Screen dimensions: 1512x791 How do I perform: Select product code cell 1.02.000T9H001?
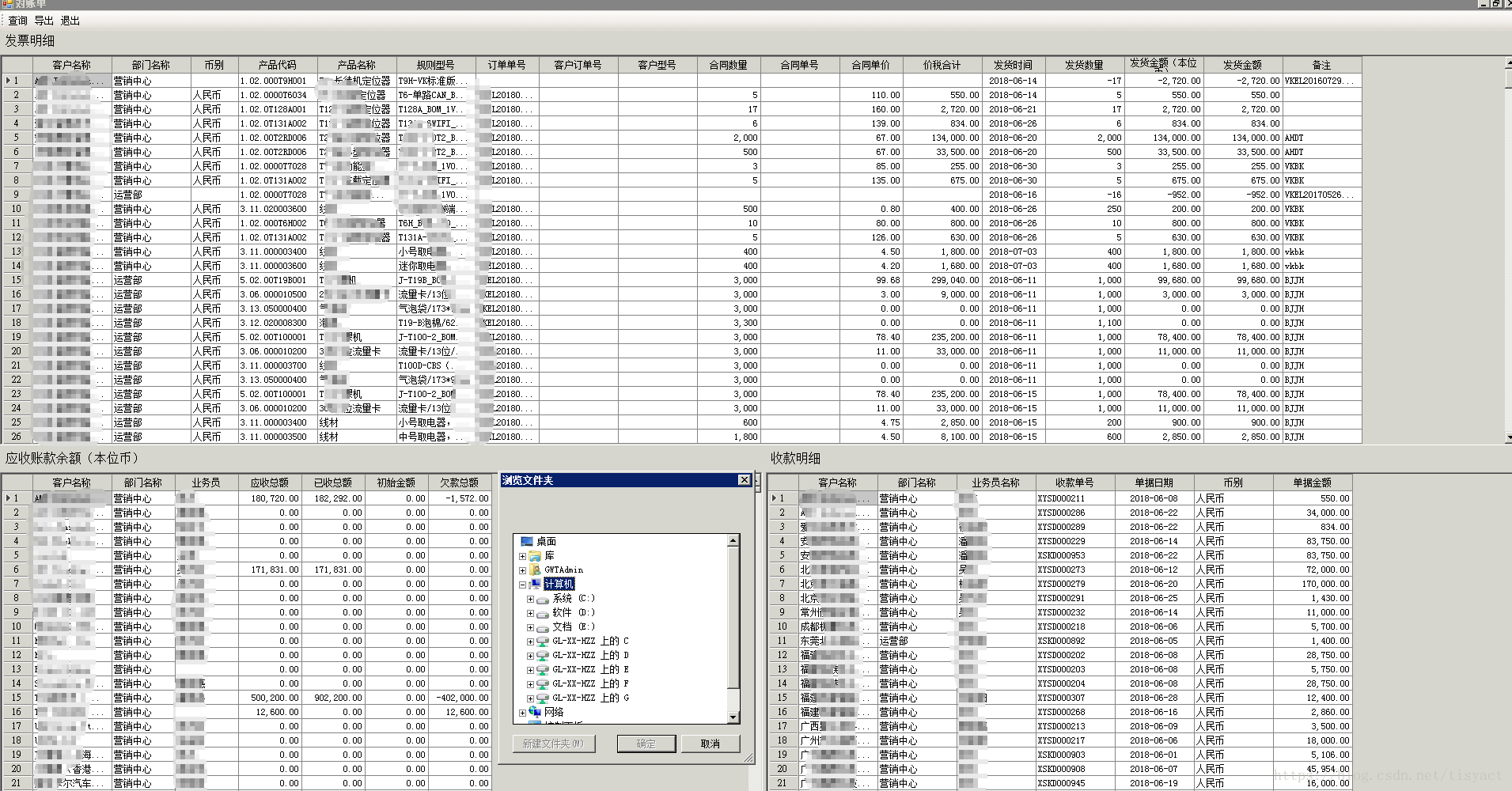pos(278,81)
